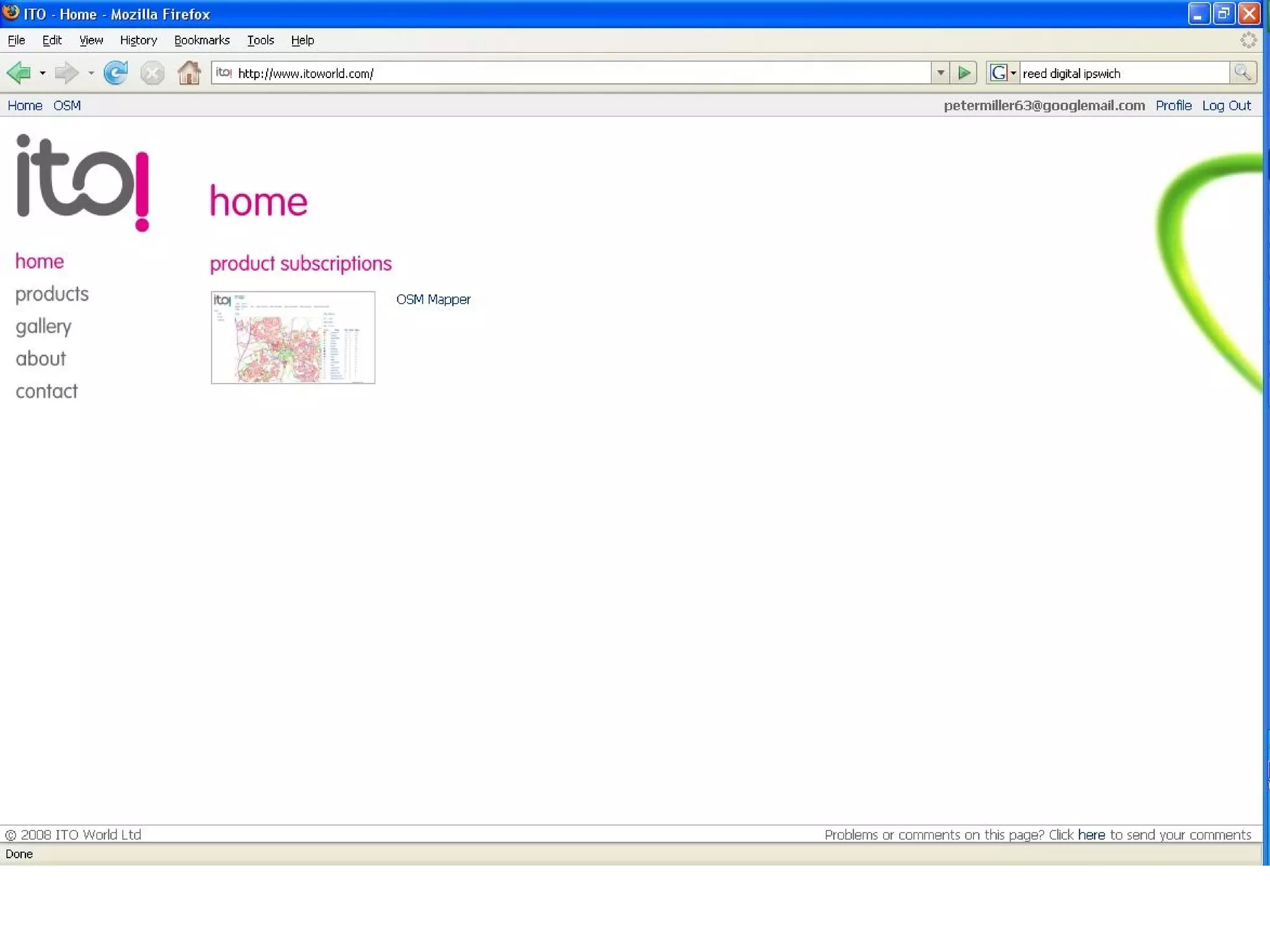Click the green Back arrow button
This screenshot has height=952, width=1270.
(x=19, y=73)
